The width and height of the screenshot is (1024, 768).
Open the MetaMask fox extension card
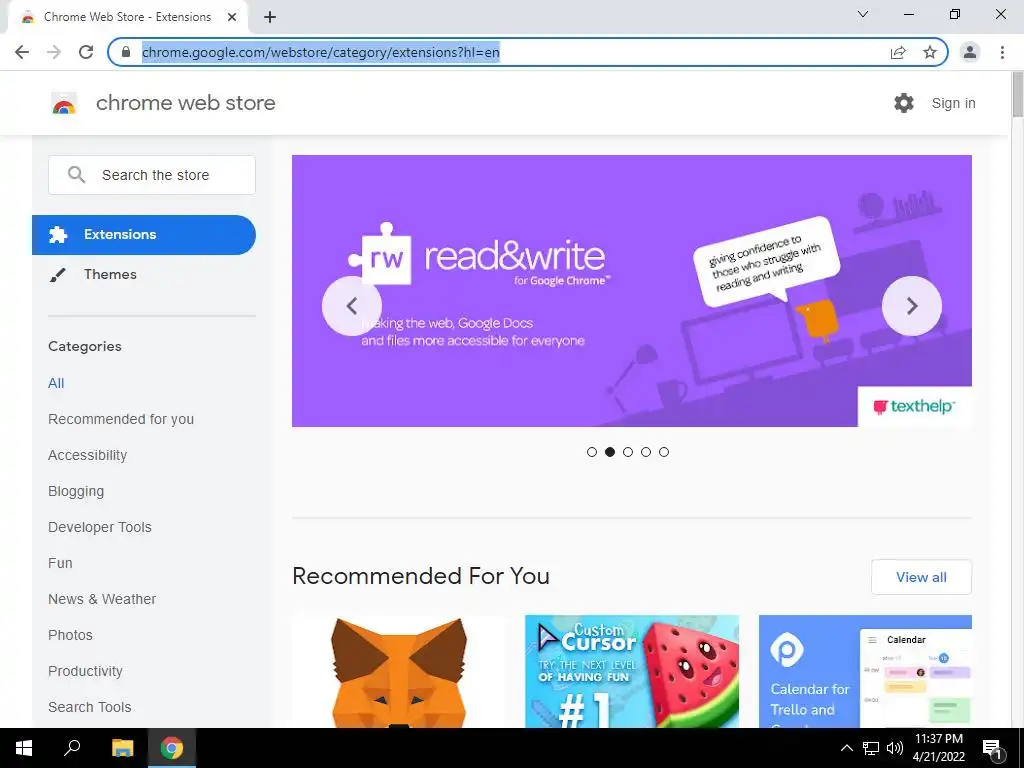pos(398,671)
